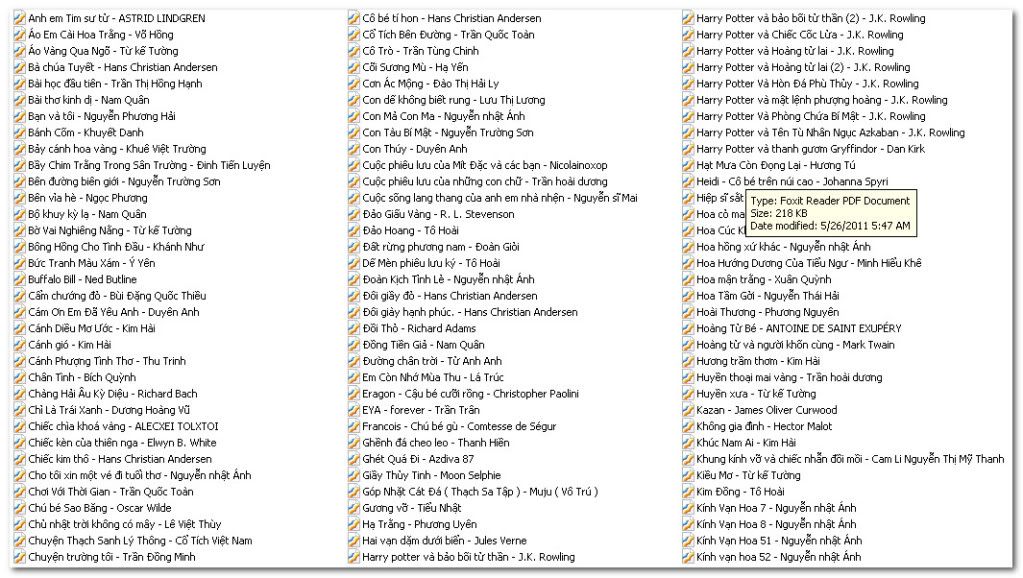Click the PDF icon beside Anh em Tim sư tử
Image resolution: width=1023 pixels, height=578 pixels.
coord(19,18)
